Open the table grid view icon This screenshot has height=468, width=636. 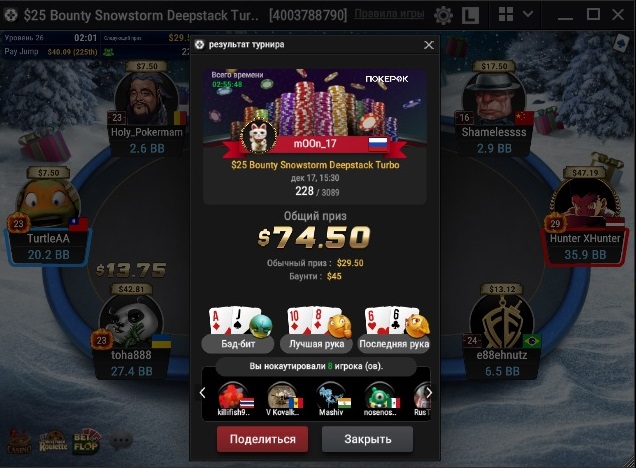coord(506,14)
